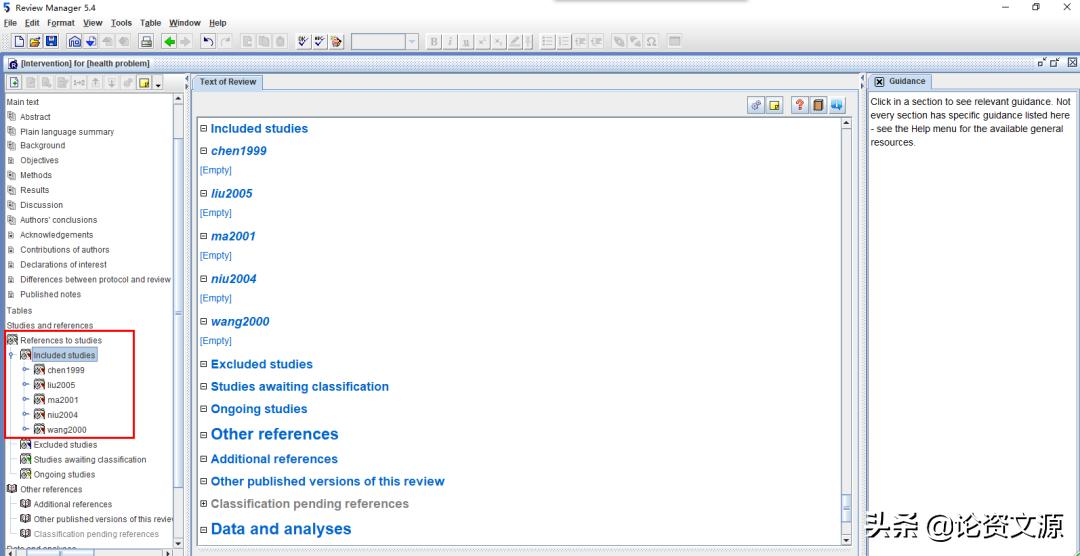This screenshot has width=1080, height=556.
Task: Expand Classification pending references section
Action: [203, 504]
